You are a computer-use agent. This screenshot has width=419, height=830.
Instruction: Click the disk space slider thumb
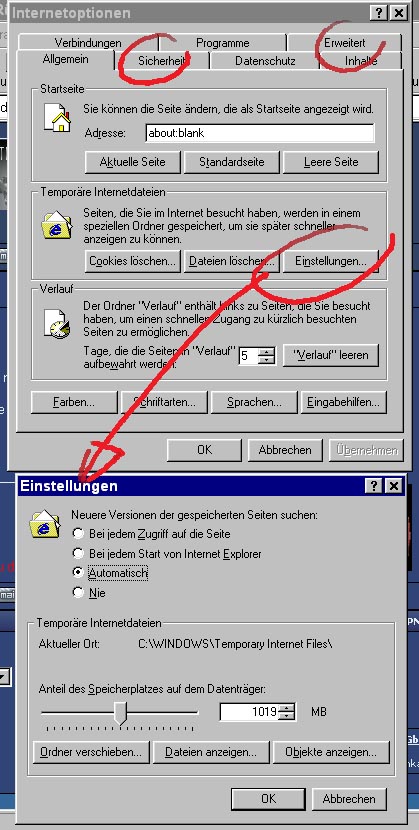121,714
